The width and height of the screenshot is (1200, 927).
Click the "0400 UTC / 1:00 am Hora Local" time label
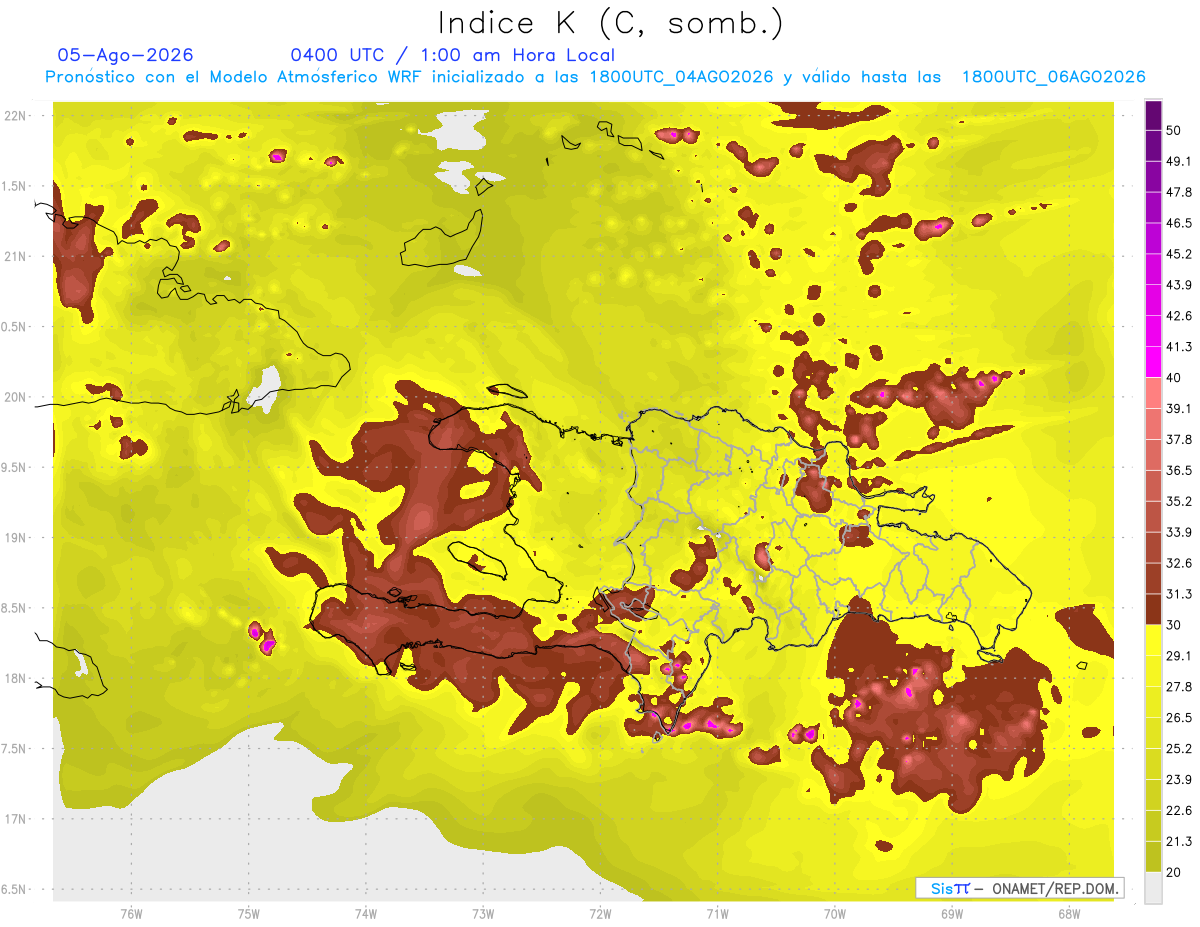452,55
